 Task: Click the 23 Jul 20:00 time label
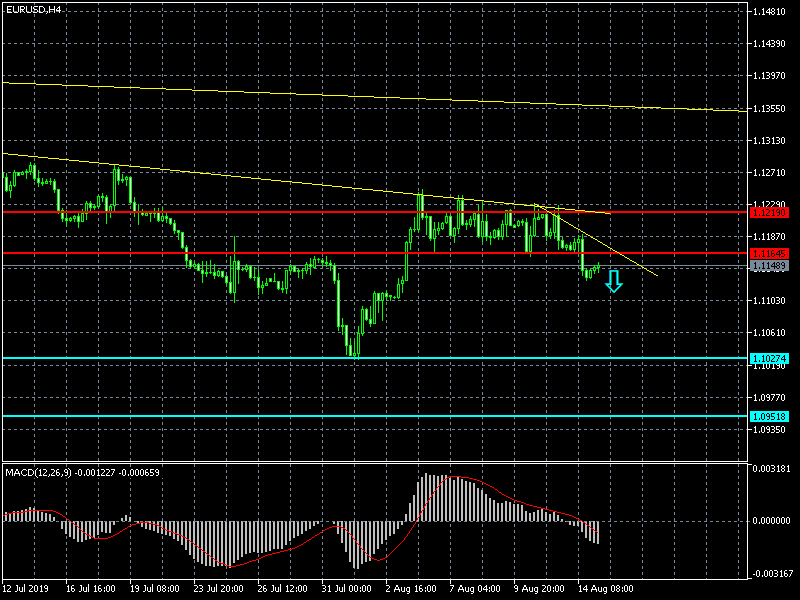click(x=219, y=588)
